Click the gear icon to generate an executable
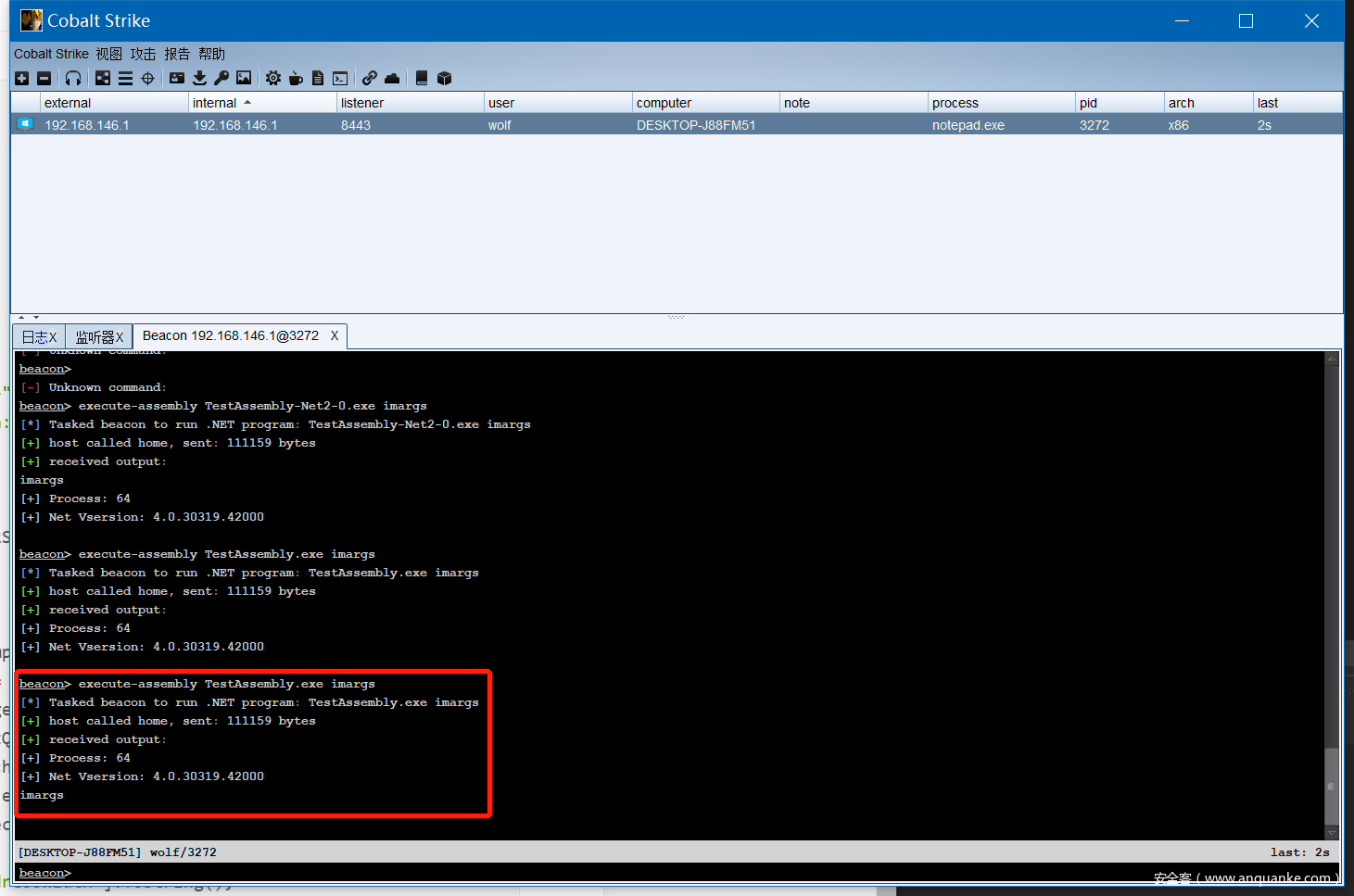The height and width of the screenshot is (896, 1354). (x=273, y=79)
